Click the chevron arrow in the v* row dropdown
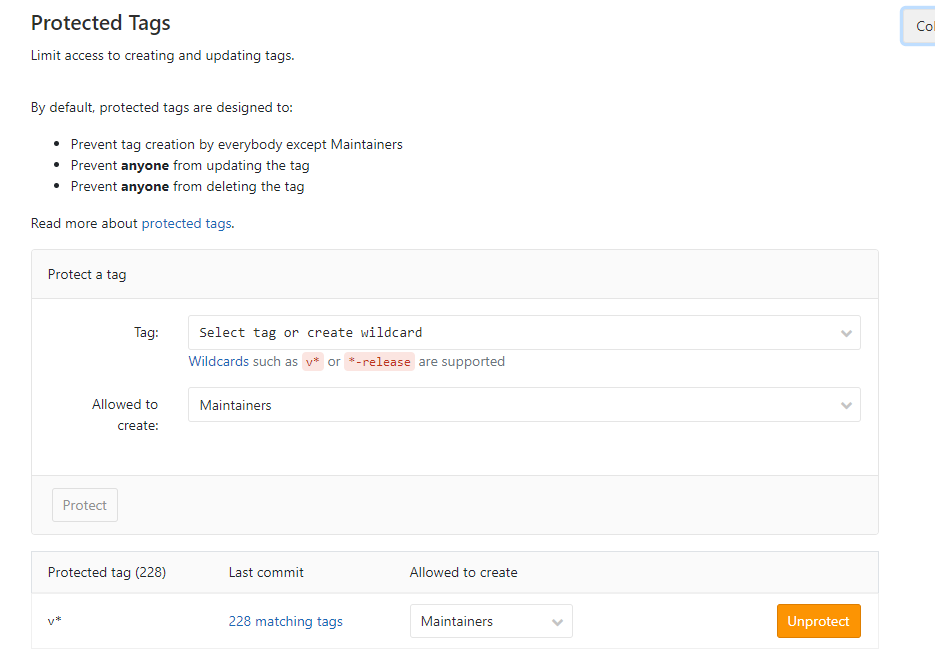The image size is (935, 669). tap(558, 622)
